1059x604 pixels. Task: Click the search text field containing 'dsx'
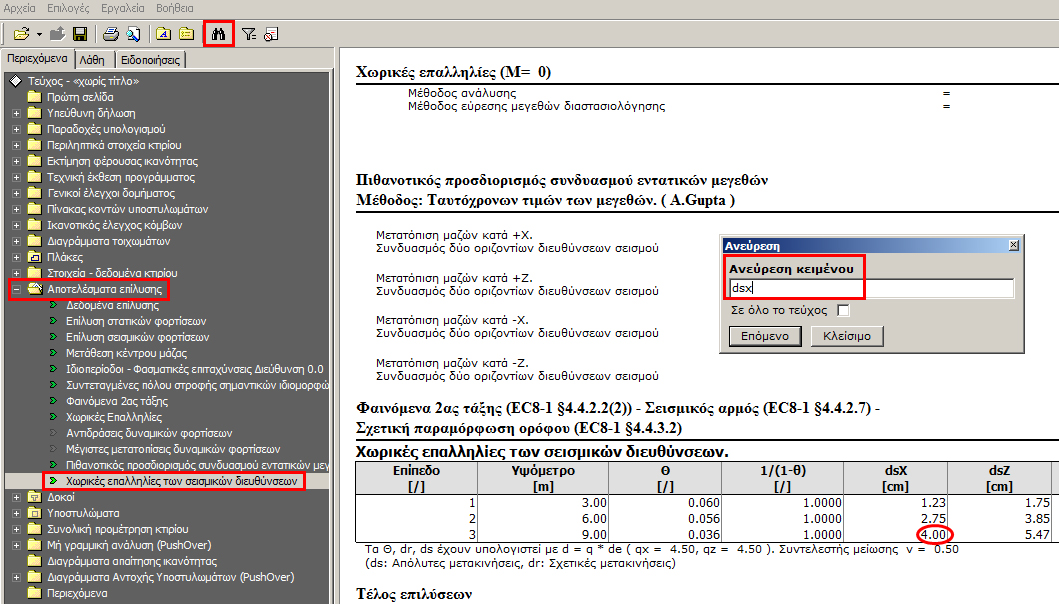tap(870, 288)
